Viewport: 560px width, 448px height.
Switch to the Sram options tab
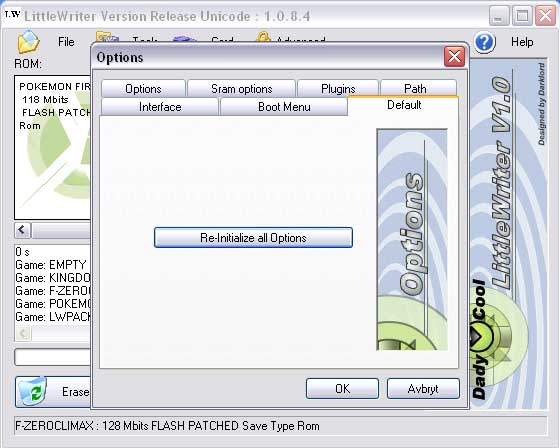[x=241, y=88]
